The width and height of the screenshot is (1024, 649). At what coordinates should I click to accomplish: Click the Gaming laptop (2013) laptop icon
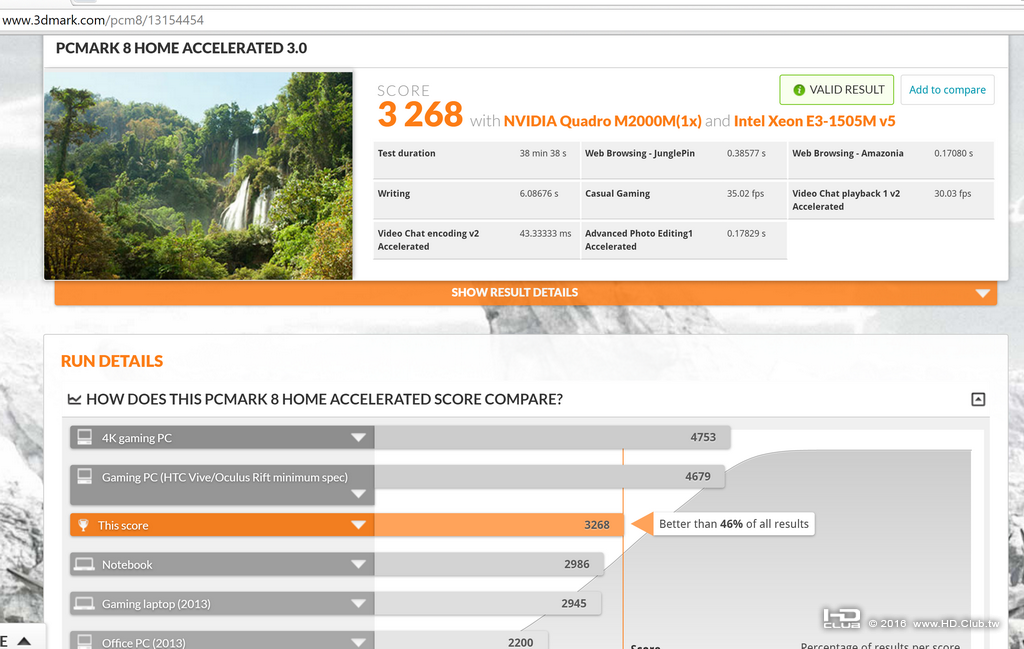click(x=84, y=603)
